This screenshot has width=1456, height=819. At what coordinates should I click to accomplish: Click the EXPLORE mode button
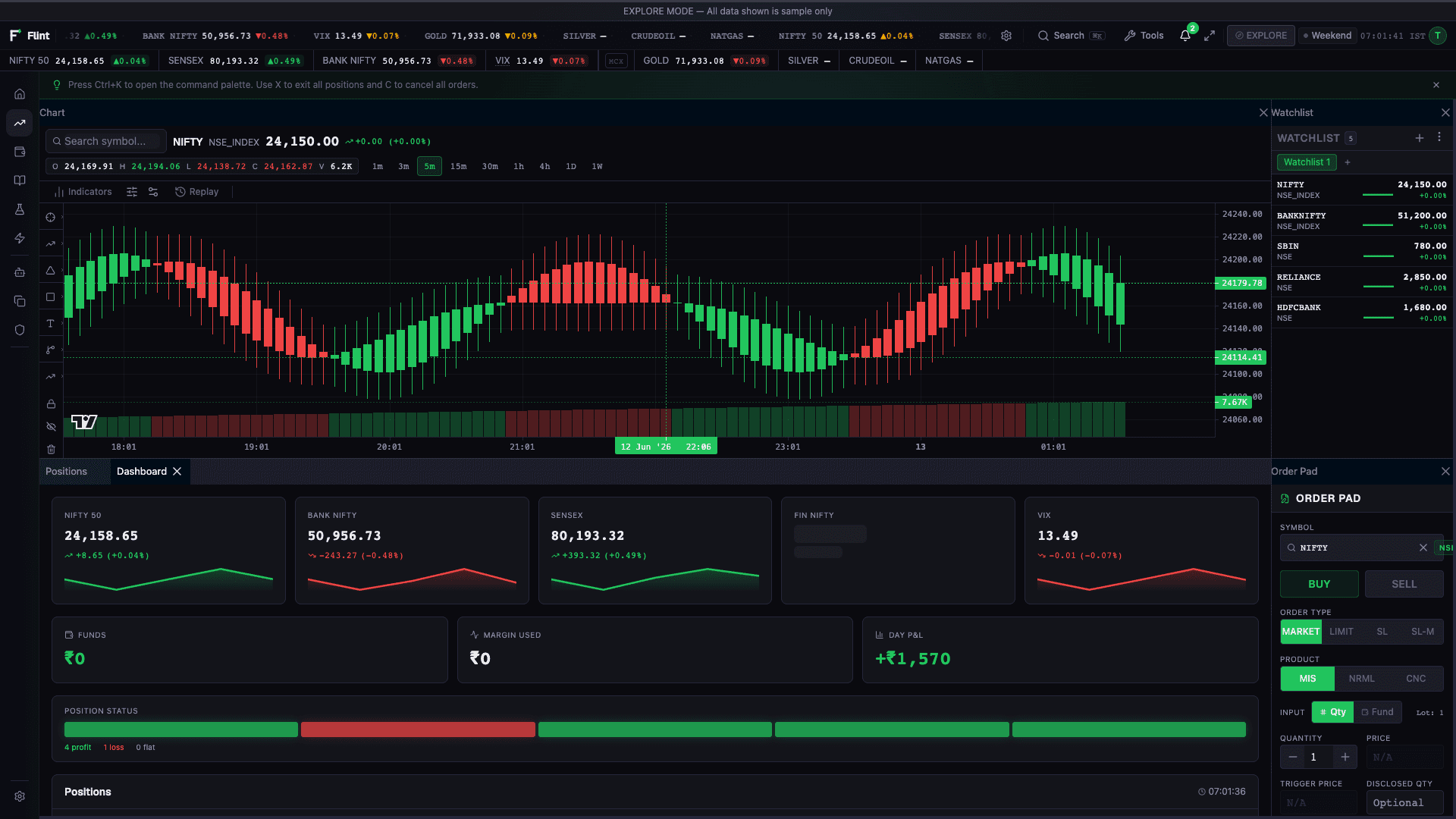coord(1260,36)
